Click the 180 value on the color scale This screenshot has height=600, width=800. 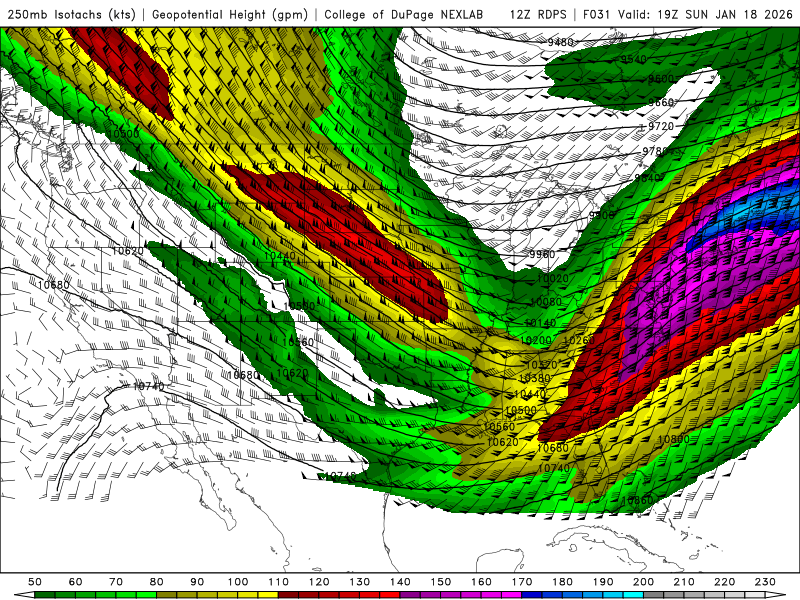[562, 582]
